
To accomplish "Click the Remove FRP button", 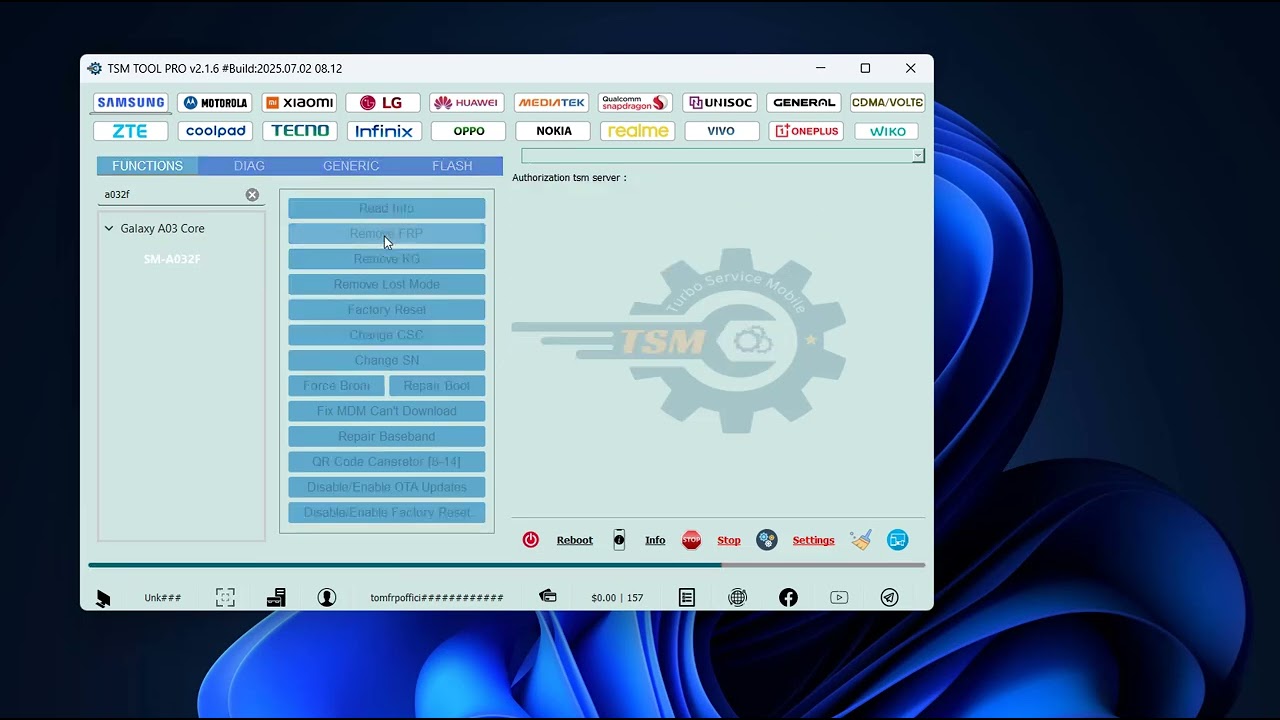I will pos(387,234).
